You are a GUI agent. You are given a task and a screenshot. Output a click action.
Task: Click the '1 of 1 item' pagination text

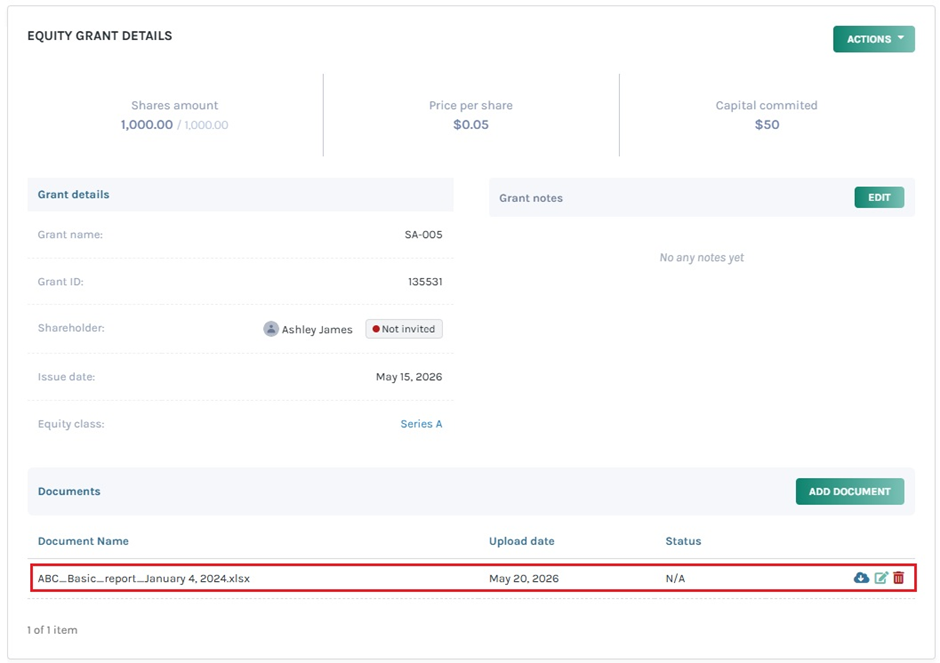(x=52, y=630)
